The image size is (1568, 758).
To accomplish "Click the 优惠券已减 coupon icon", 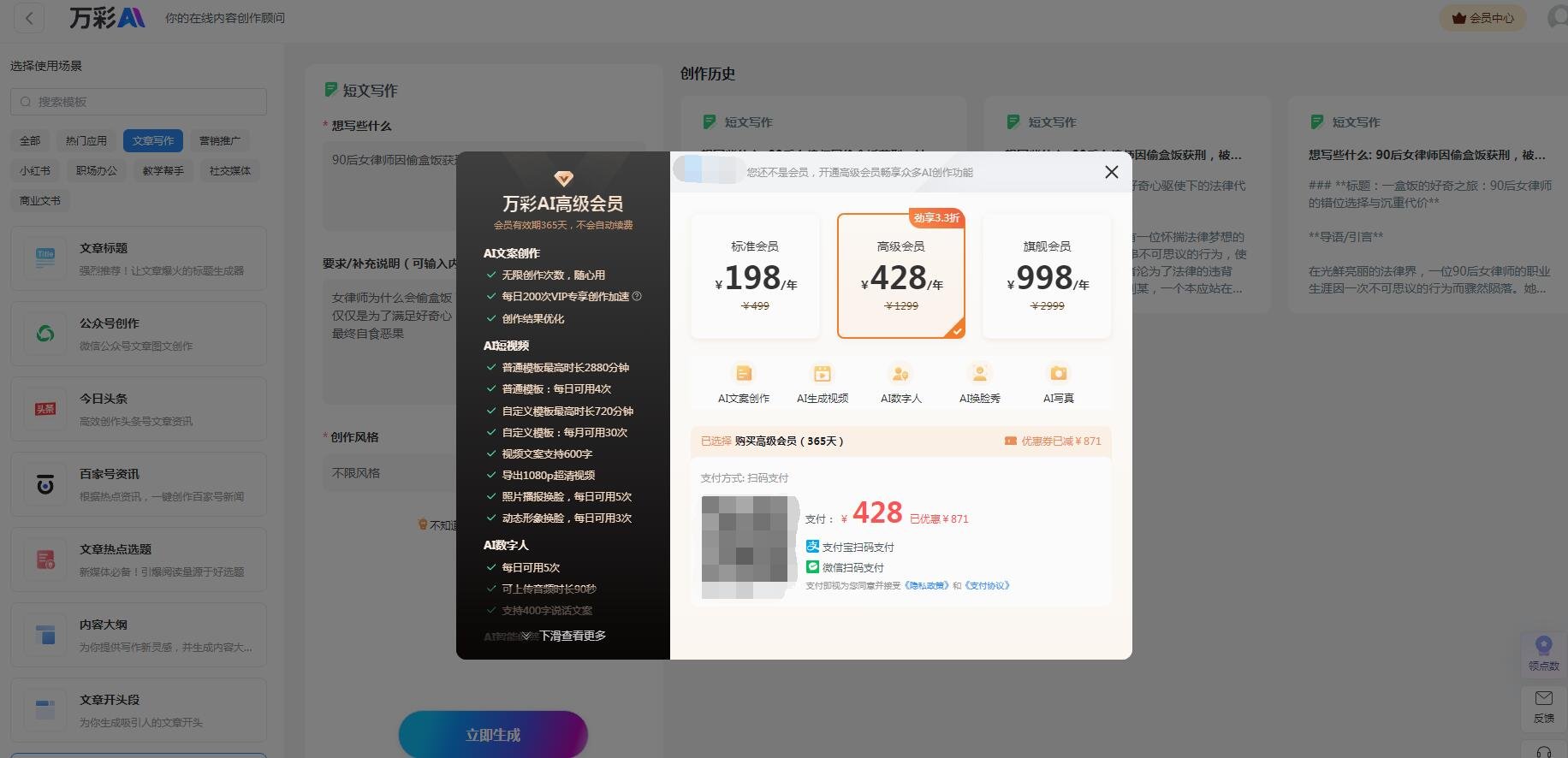I will (1011, 441).
